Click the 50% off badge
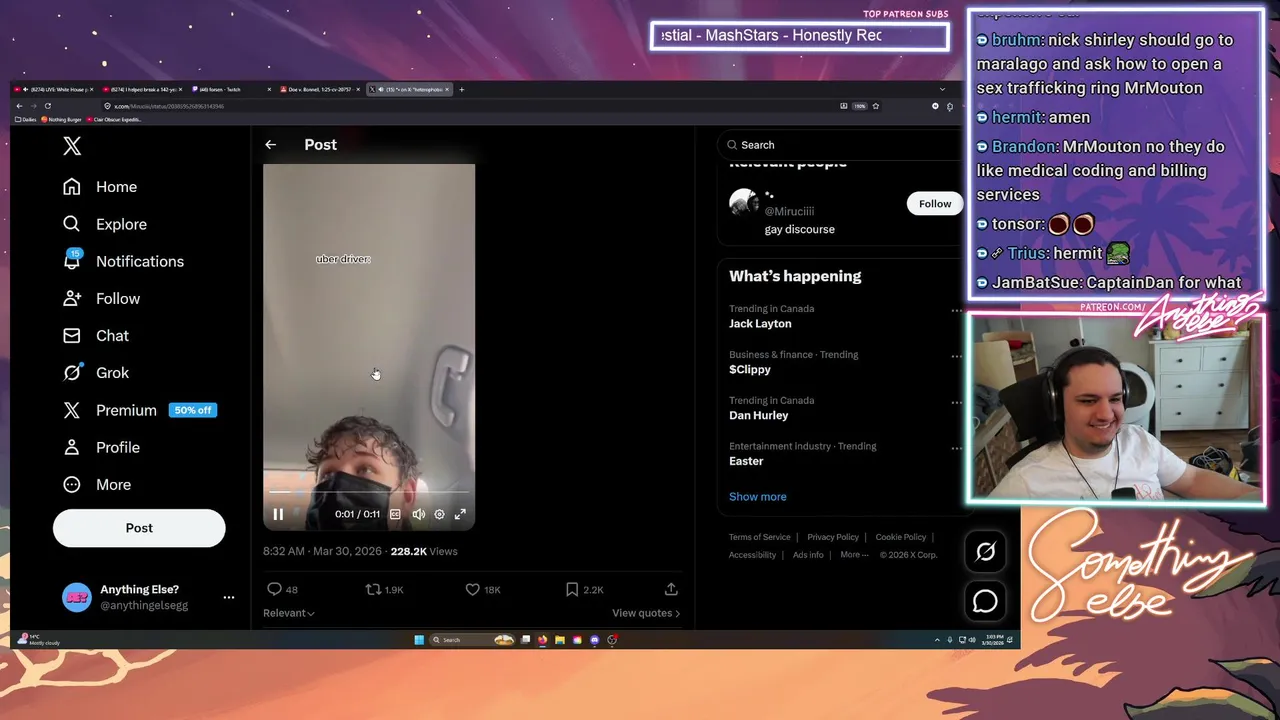Screen dimensions: 1280x720 coord(193,410)
